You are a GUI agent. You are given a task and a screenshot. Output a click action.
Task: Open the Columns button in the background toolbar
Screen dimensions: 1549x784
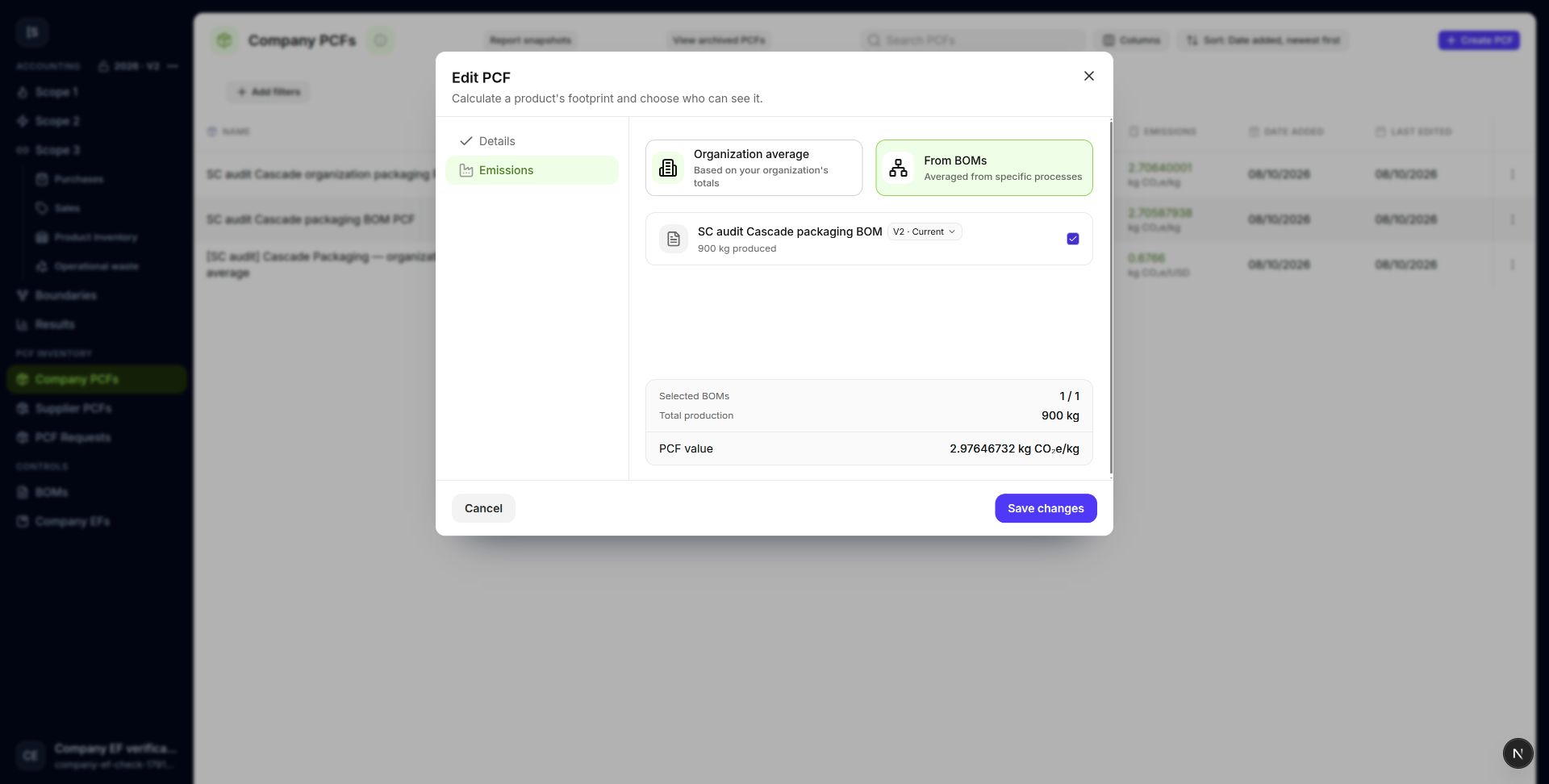(x=1131, y=40)
